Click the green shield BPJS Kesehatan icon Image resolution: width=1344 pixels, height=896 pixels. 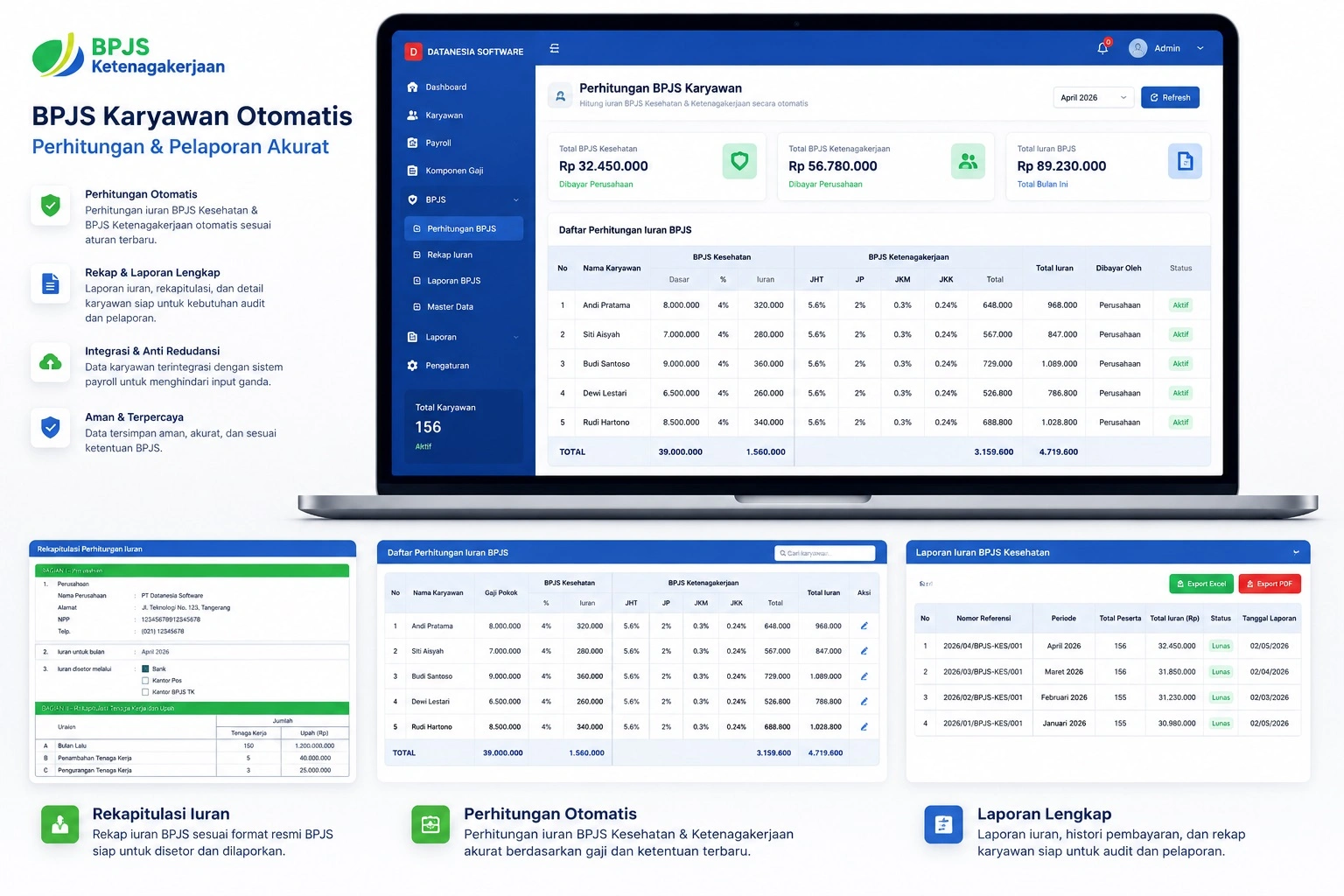739,162
